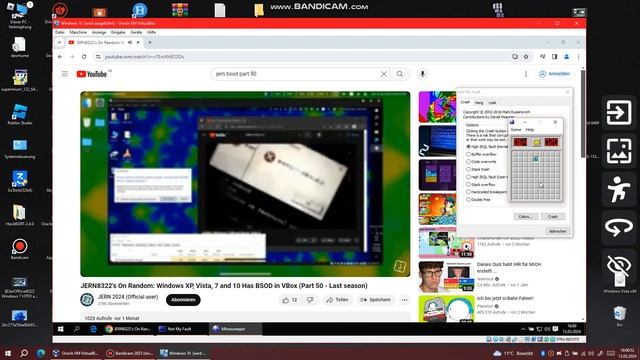Click the Colors... button in Not My Fault

[x=526, y=217]
